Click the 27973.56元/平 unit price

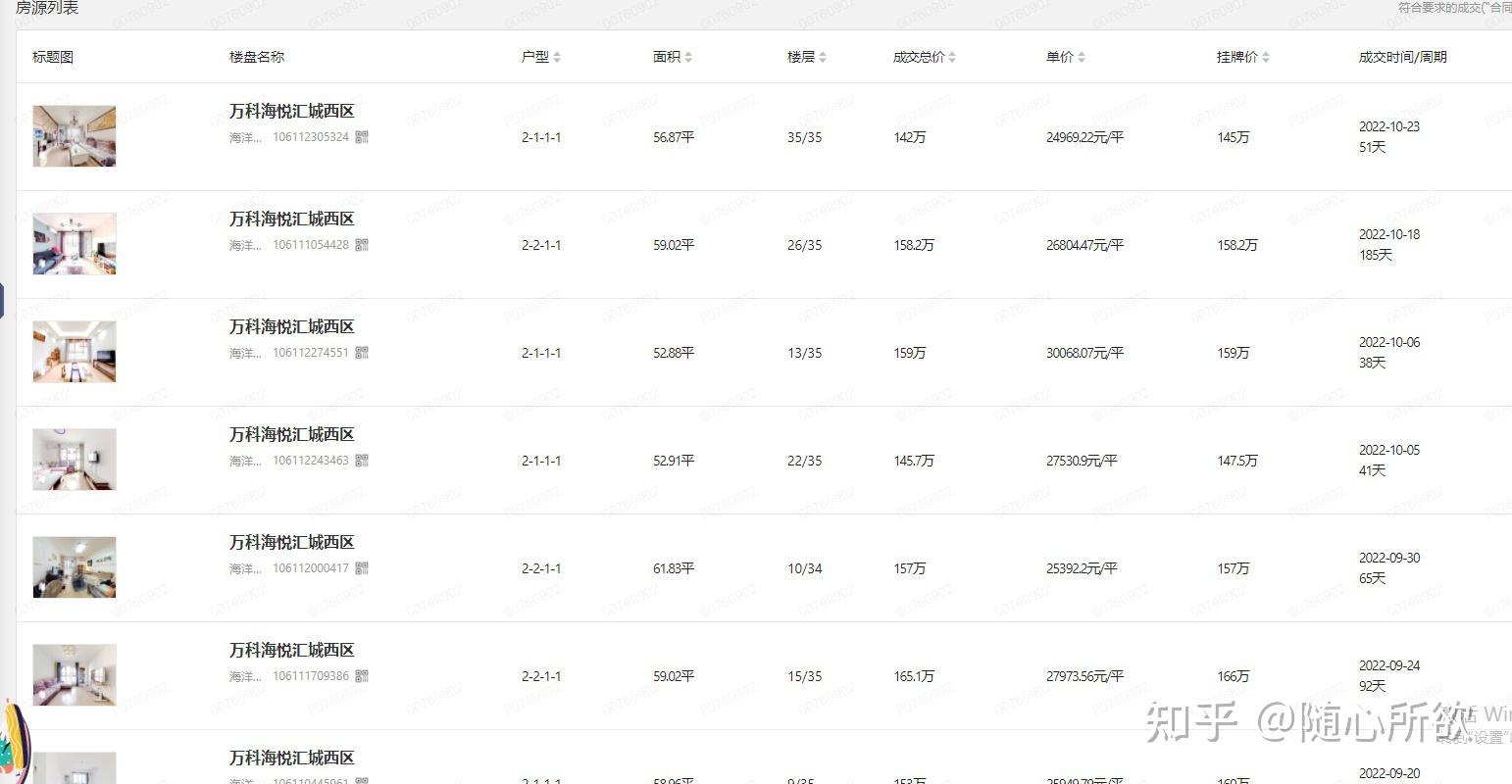1084,677
